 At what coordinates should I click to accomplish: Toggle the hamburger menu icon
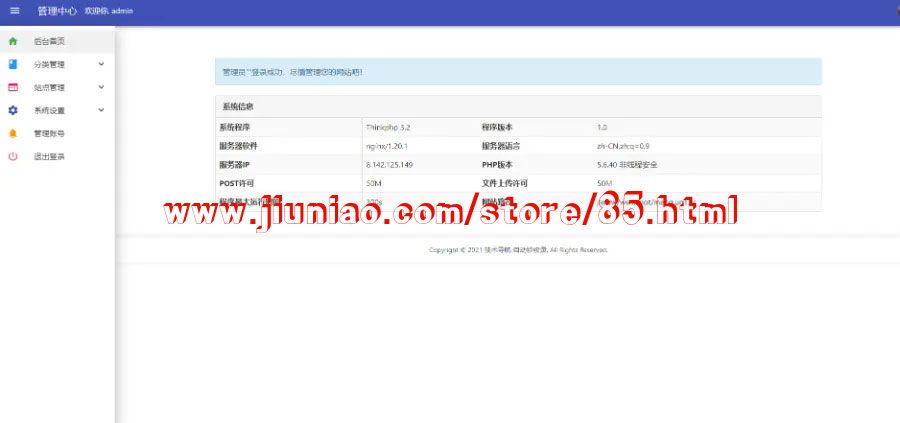(14, 11)
